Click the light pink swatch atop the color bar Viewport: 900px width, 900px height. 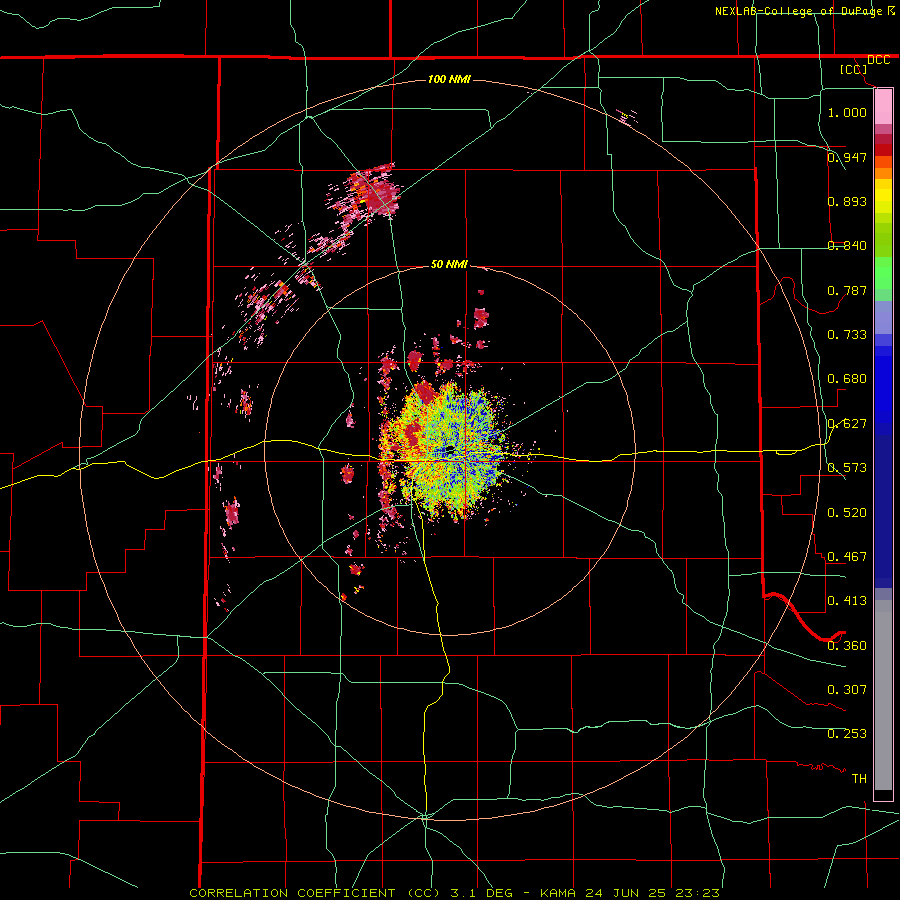point(883,106)
